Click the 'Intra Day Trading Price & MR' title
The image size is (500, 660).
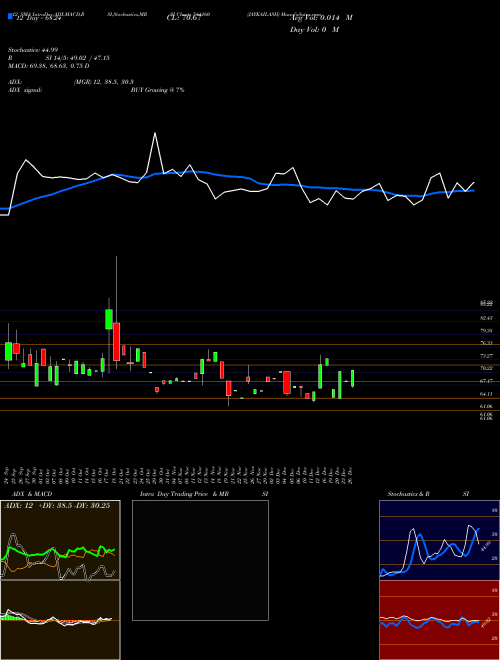coord(184,494)
